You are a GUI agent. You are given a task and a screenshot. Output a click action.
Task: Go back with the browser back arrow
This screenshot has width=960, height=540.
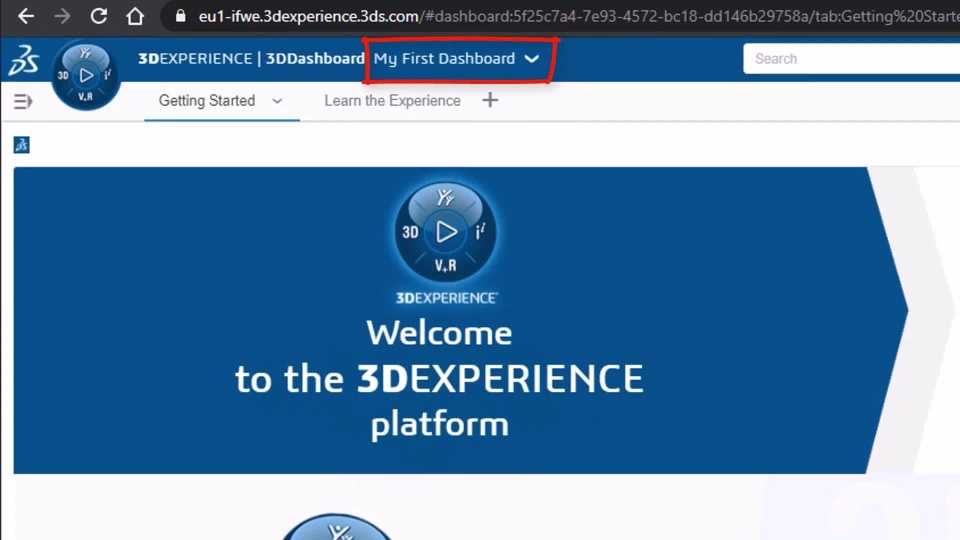[26, 16]
